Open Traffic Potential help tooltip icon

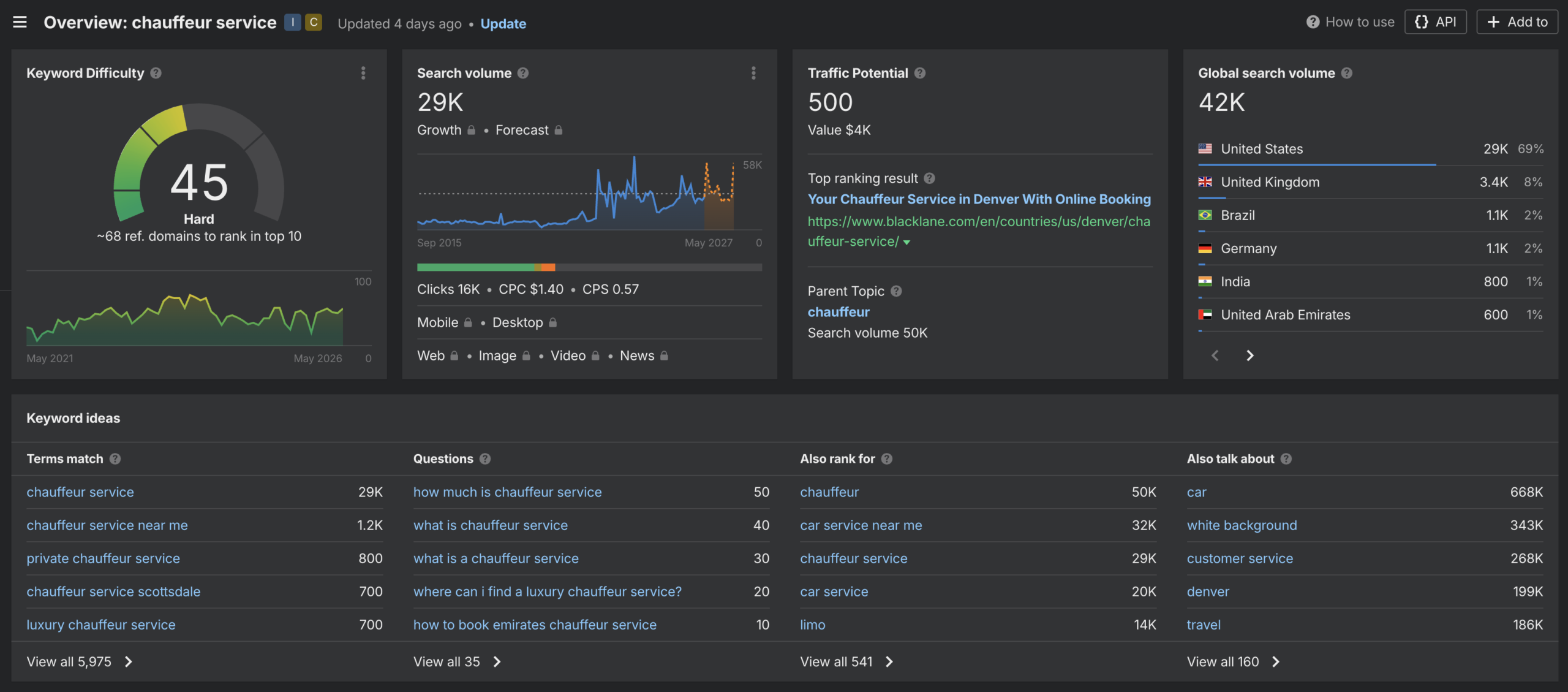(920, 73)
